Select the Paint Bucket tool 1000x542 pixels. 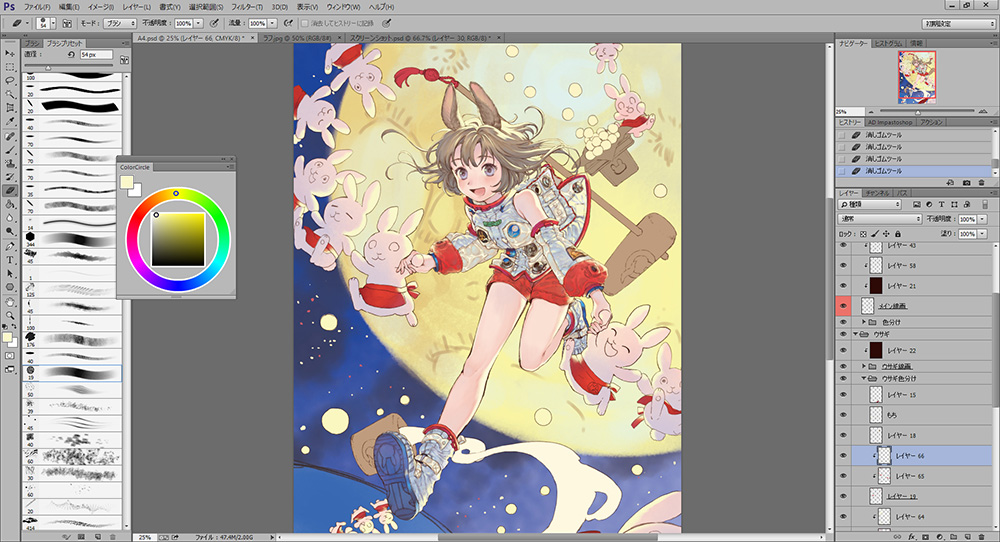pyautogui.click(x=10, y=204)
